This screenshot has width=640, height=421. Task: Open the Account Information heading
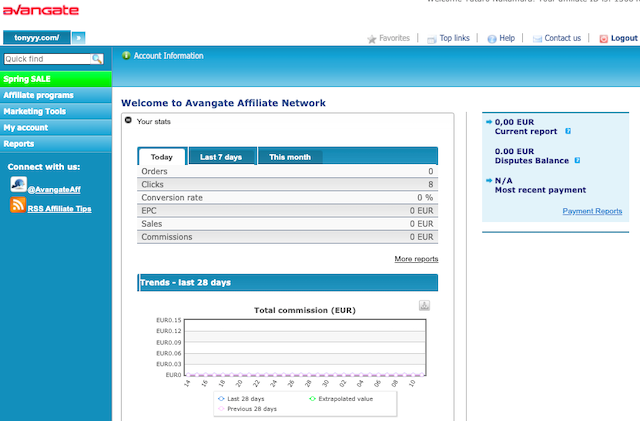169,56
